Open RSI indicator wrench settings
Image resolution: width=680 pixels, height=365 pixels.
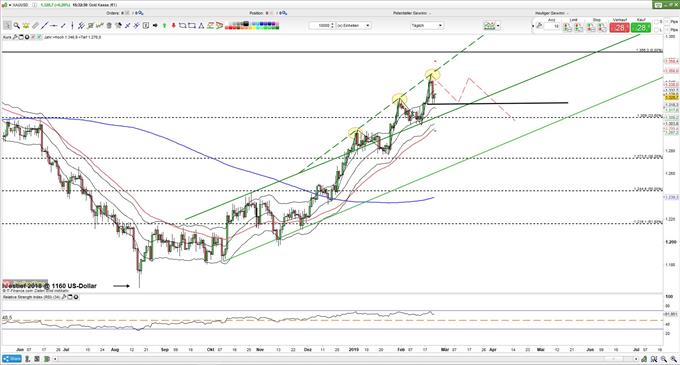pos(64,297)
